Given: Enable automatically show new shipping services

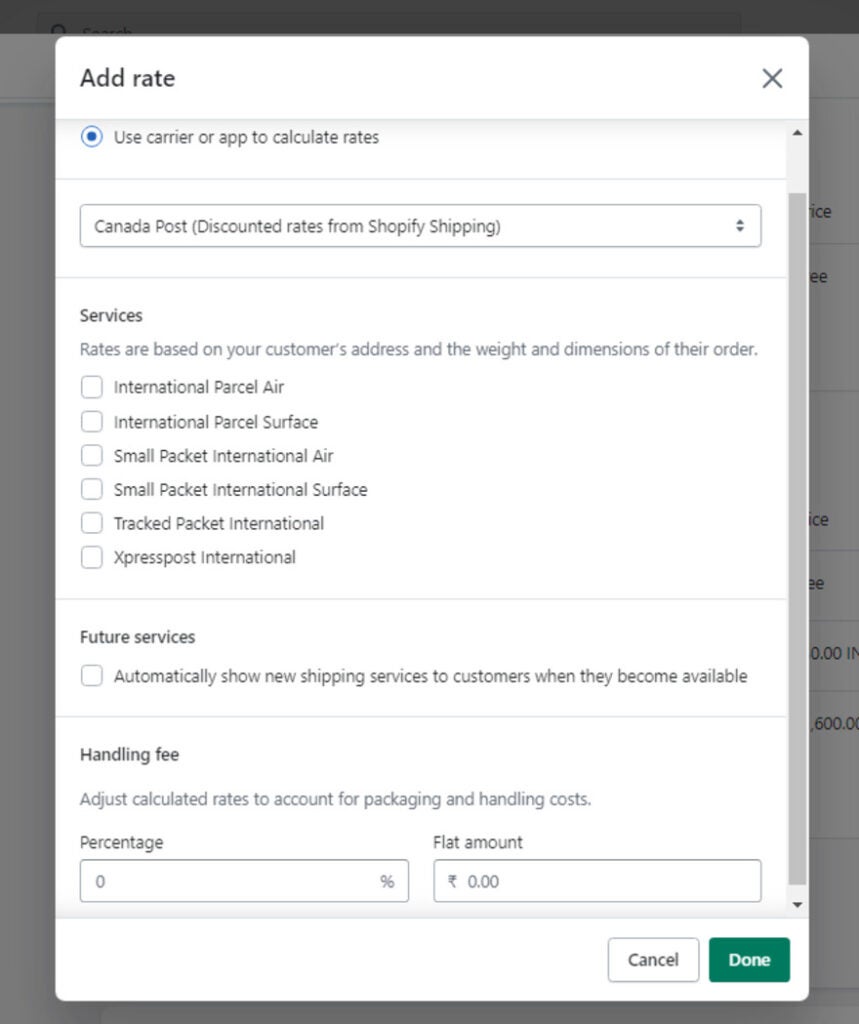Looking at the screenshot, I should point(91,675).
